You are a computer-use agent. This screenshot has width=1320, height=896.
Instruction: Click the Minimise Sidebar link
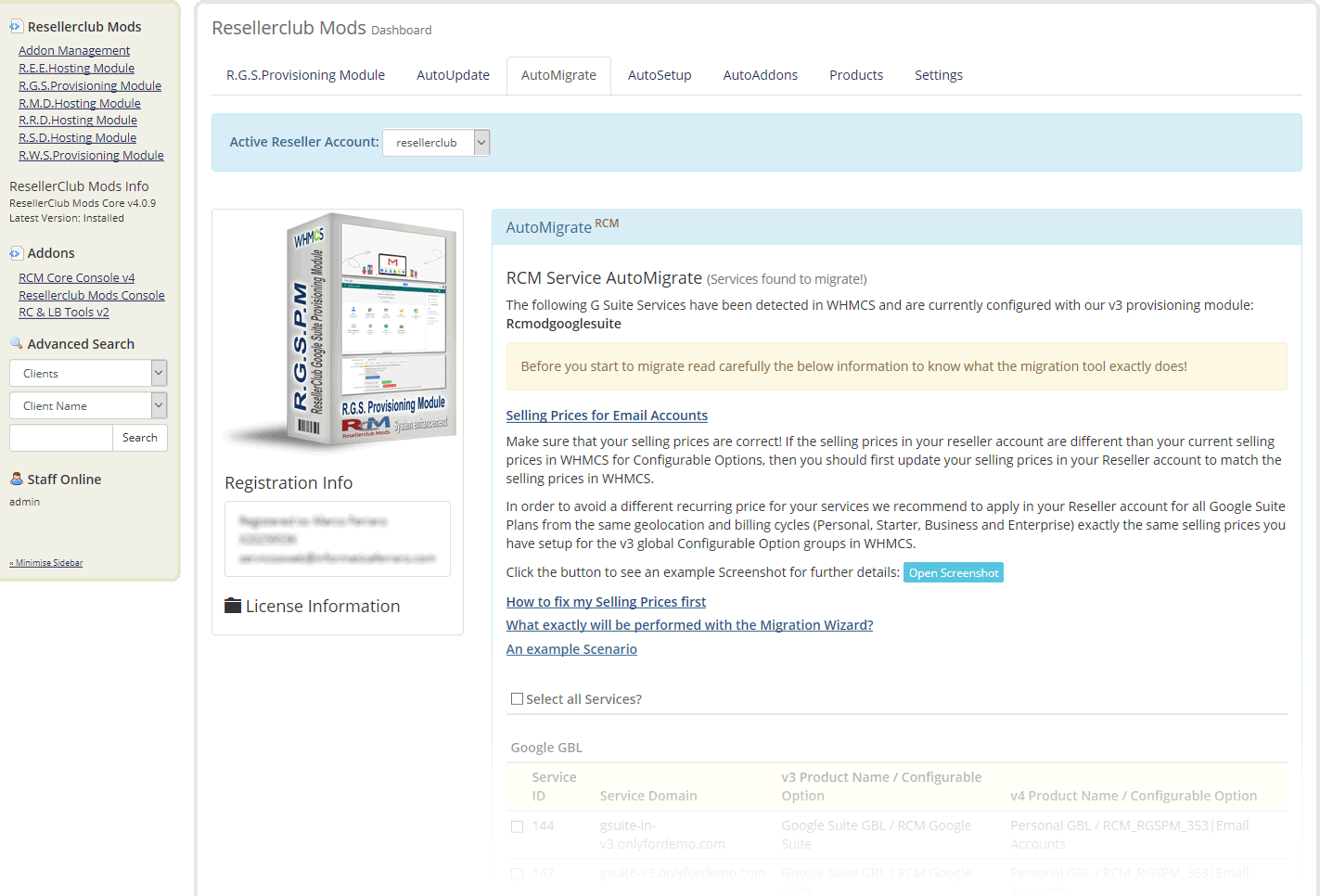click(x=46, y=563)
